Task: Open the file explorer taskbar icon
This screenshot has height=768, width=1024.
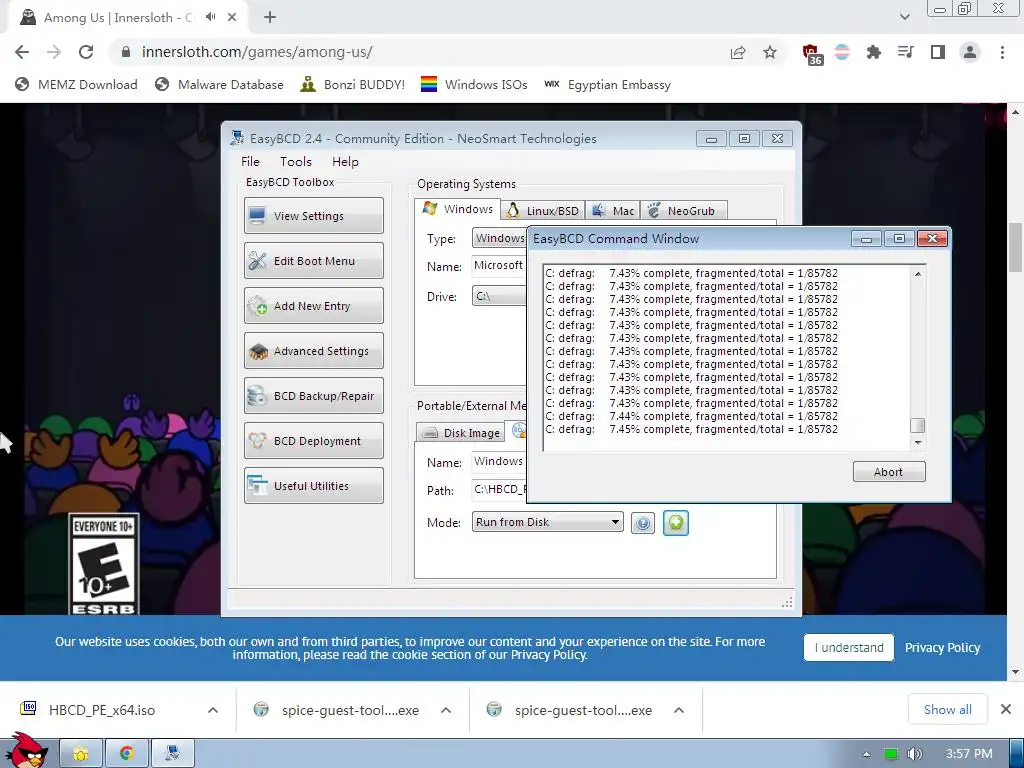Action: pos(81,754)
